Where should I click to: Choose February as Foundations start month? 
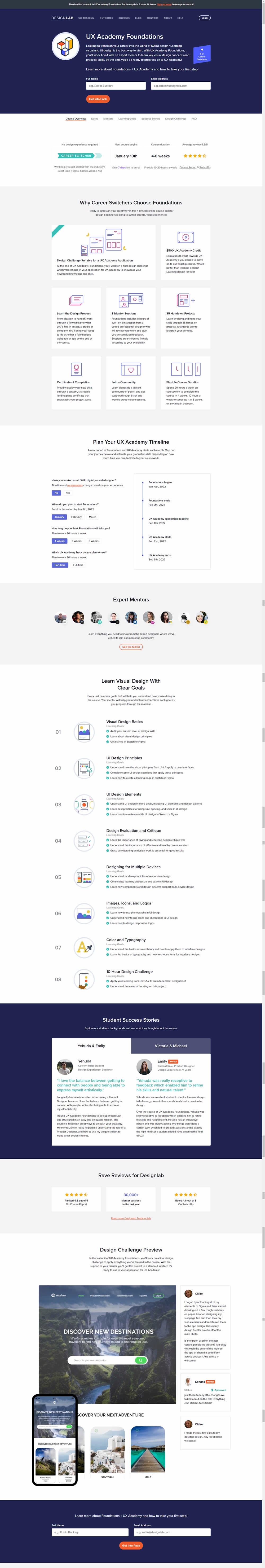77,517
